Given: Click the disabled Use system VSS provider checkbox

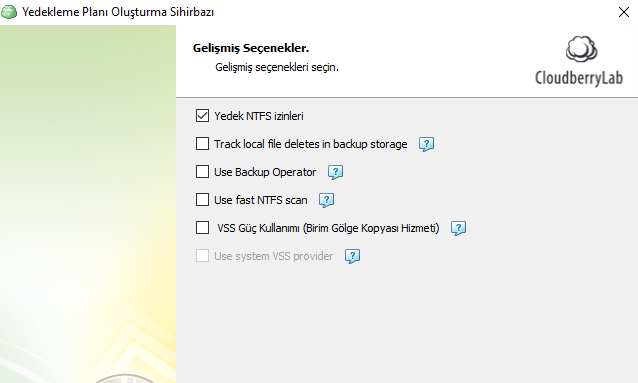Looking at the screenshot, I should pyautogui.click(x=202, y=256).
